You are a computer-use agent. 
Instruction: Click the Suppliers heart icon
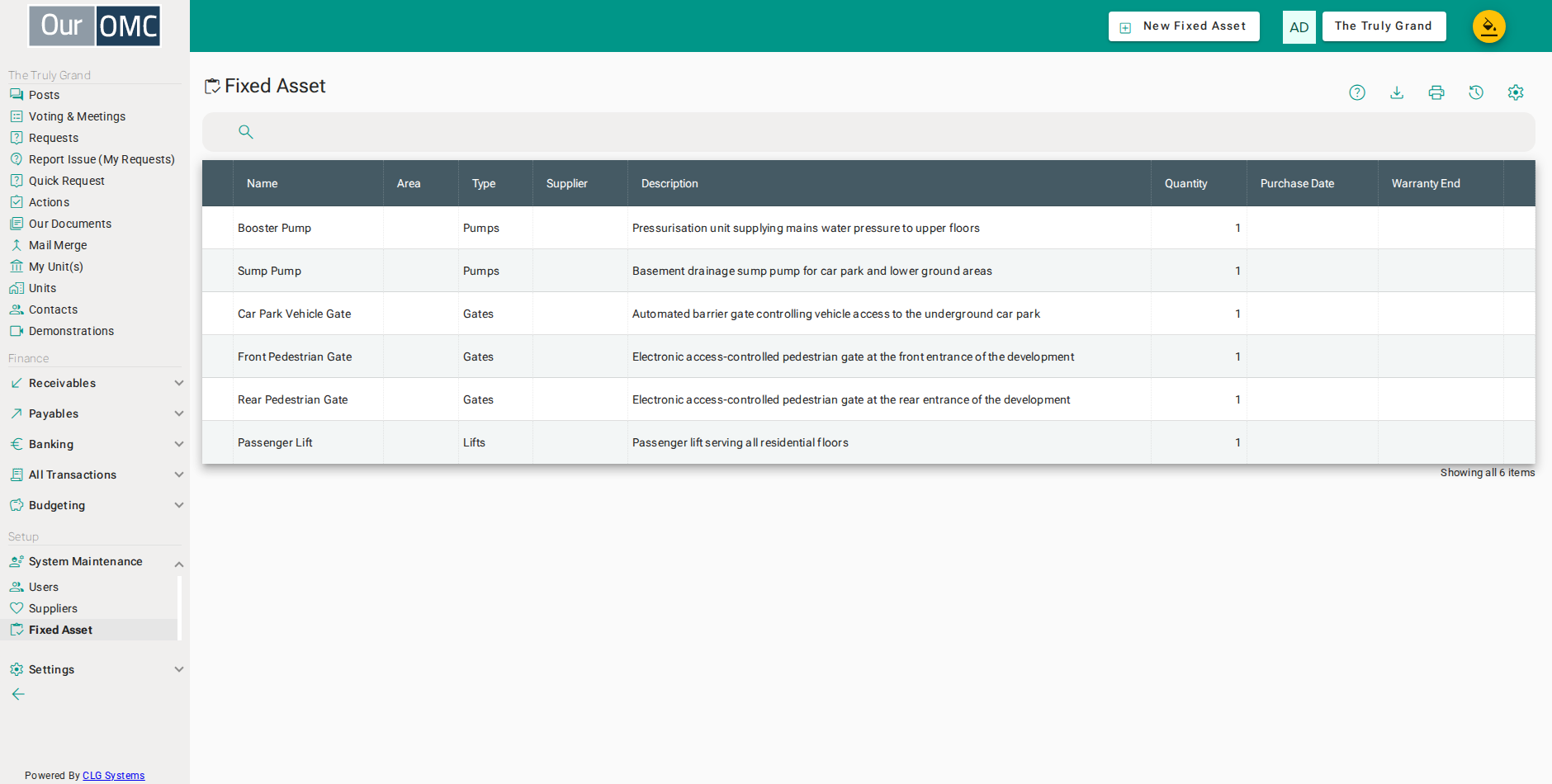[17, 608]
